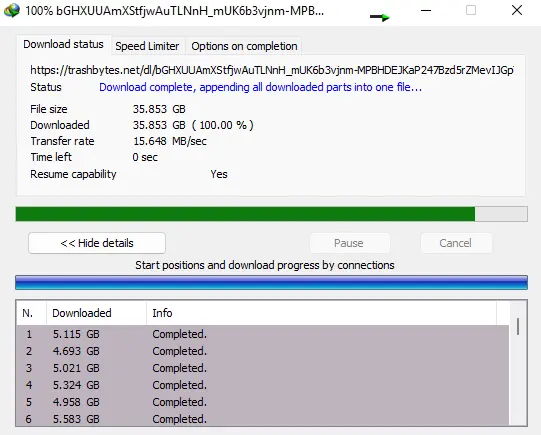541x435 pixels.
Task: Select connection row 3 with 5.021 GB
Action: [x=263, y=368]
